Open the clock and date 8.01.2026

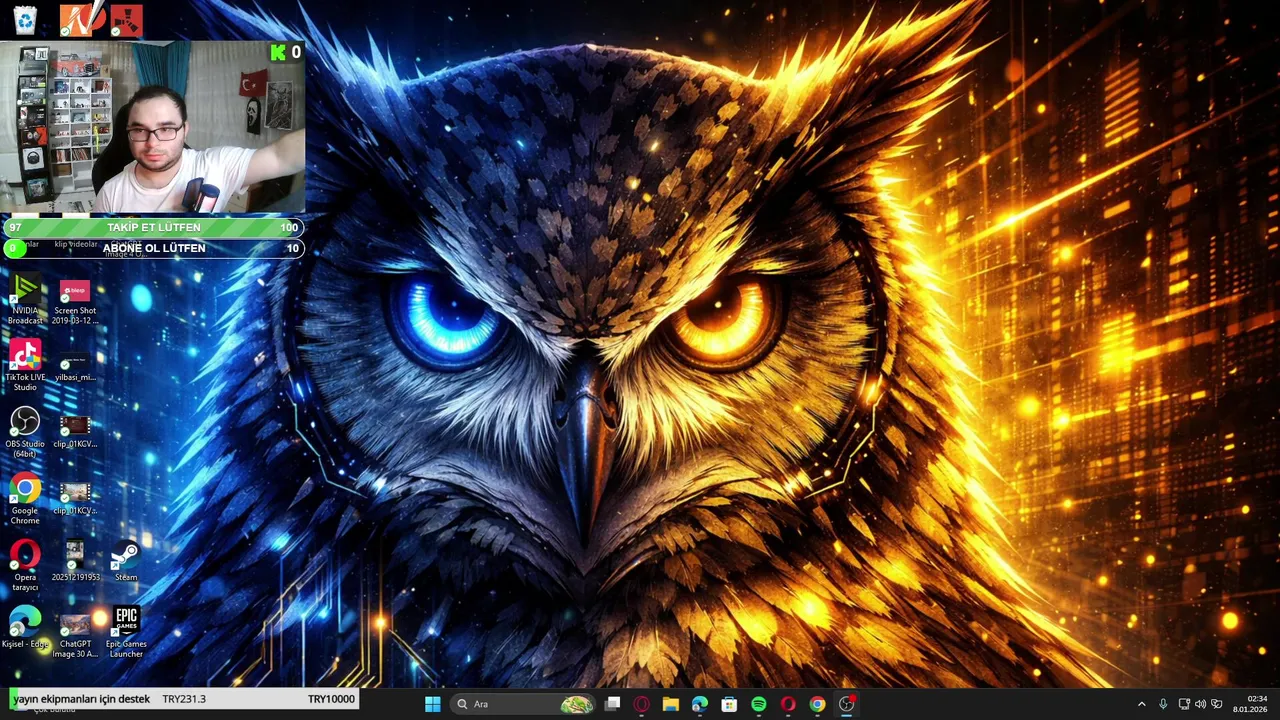click(1251, 704)
